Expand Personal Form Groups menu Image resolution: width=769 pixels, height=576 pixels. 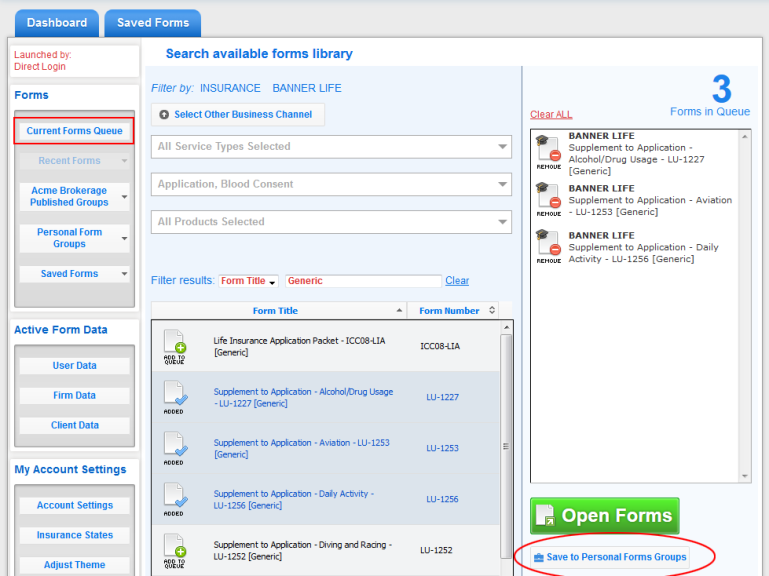(x=74, y=238)
